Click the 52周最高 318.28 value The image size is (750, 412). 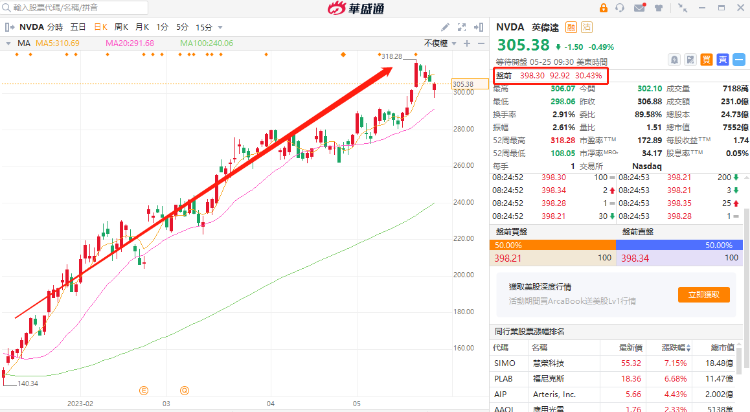pyautogui.click(x=563, y=140)
